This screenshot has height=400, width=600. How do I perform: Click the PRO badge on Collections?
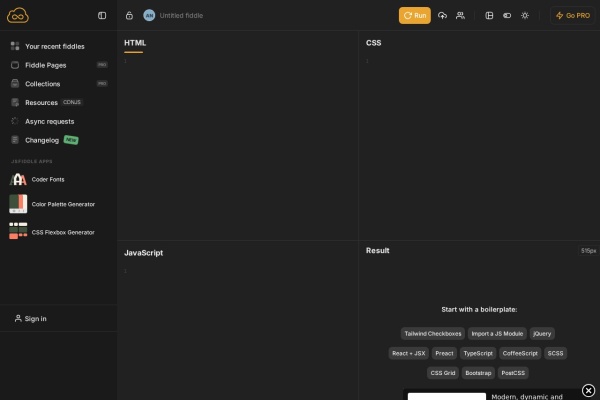(102, 83)
